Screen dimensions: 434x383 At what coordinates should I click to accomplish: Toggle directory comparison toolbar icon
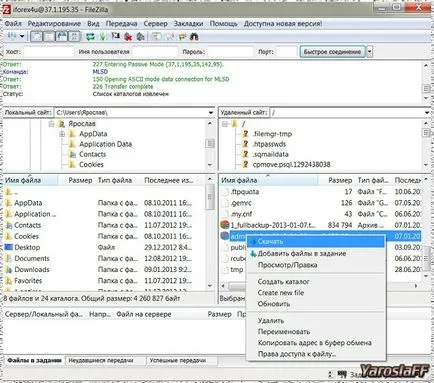(x=169, y=36)
